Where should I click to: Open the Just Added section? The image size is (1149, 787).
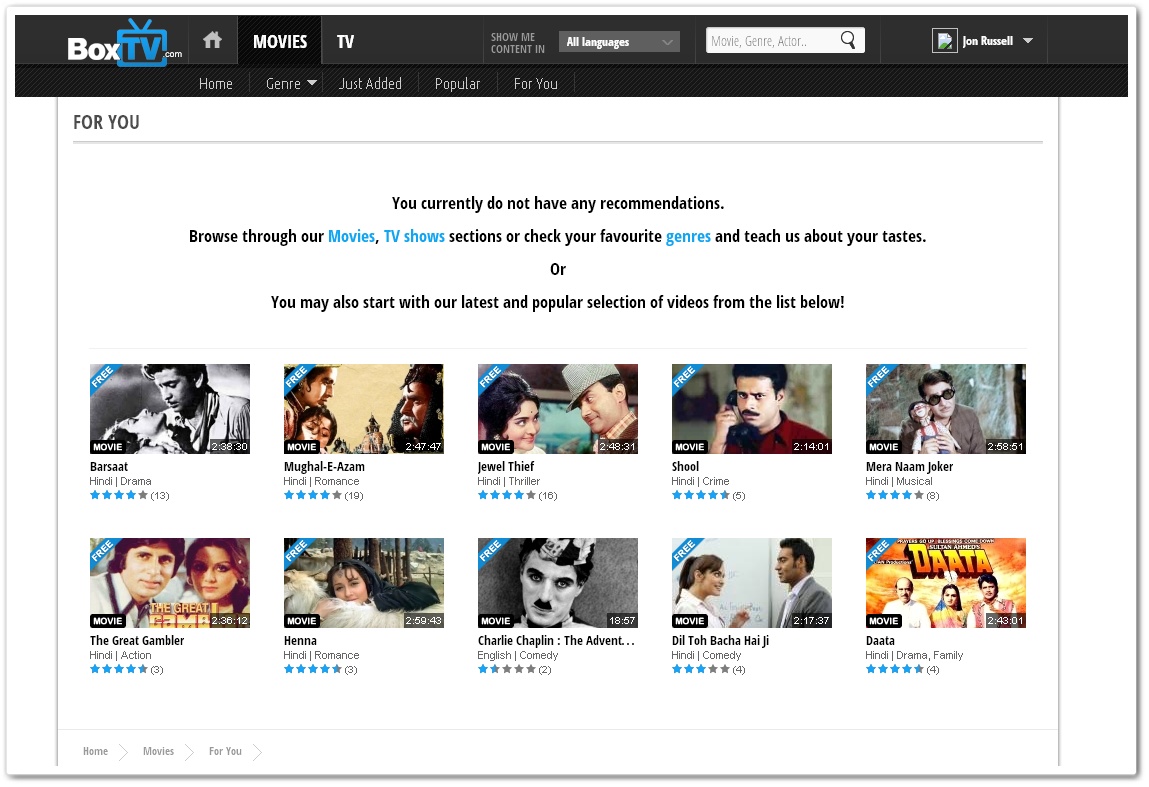coord(370,83)
